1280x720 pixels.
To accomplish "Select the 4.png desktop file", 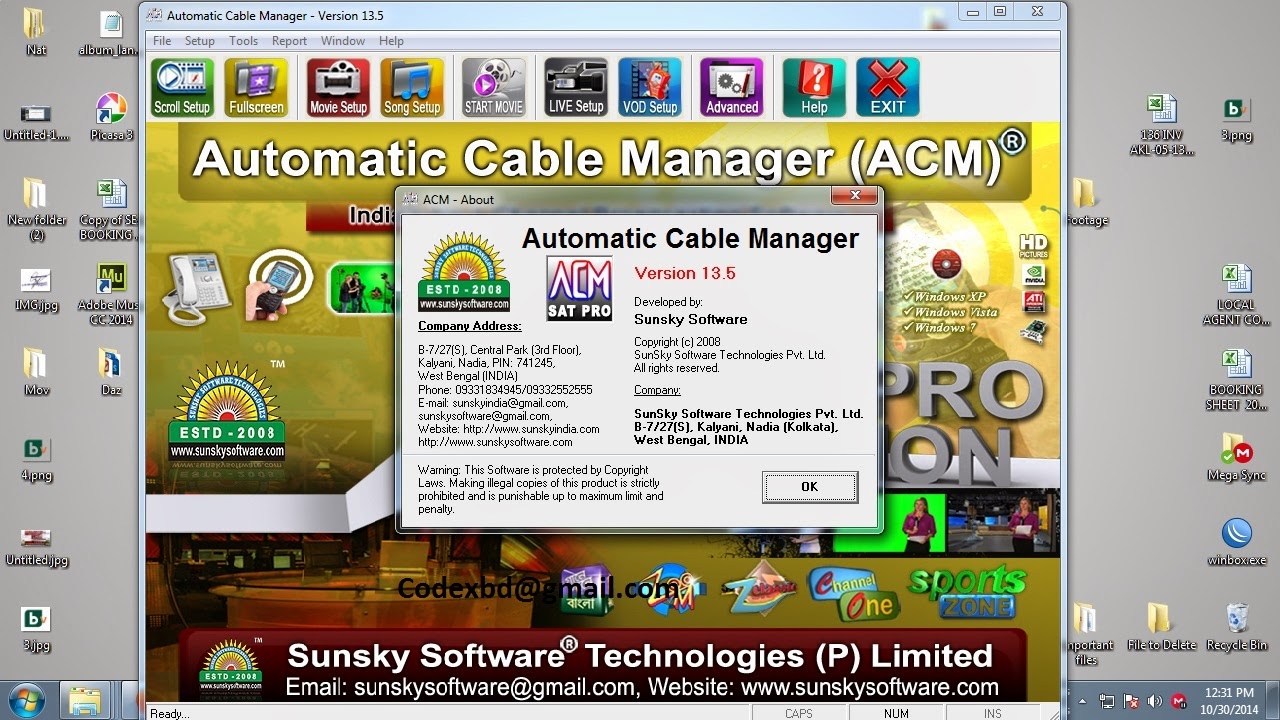I will (x=36, y=460).
